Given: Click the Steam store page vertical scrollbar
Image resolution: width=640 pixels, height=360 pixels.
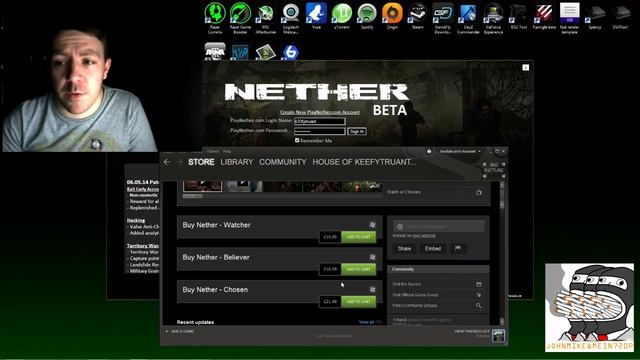Looking at the screenshot, I should click(x=502, y=253).
